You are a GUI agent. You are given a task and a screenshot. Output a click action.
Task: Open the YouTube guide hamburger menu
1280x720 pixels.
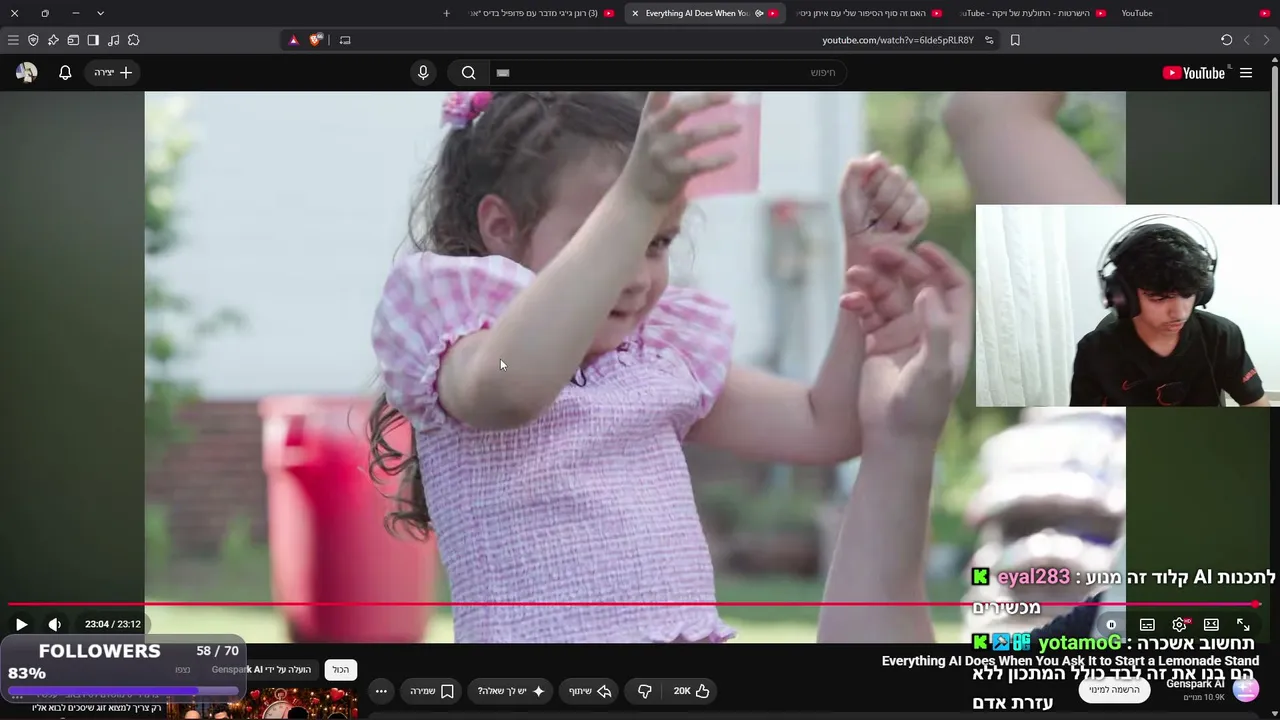point(1246,72)
